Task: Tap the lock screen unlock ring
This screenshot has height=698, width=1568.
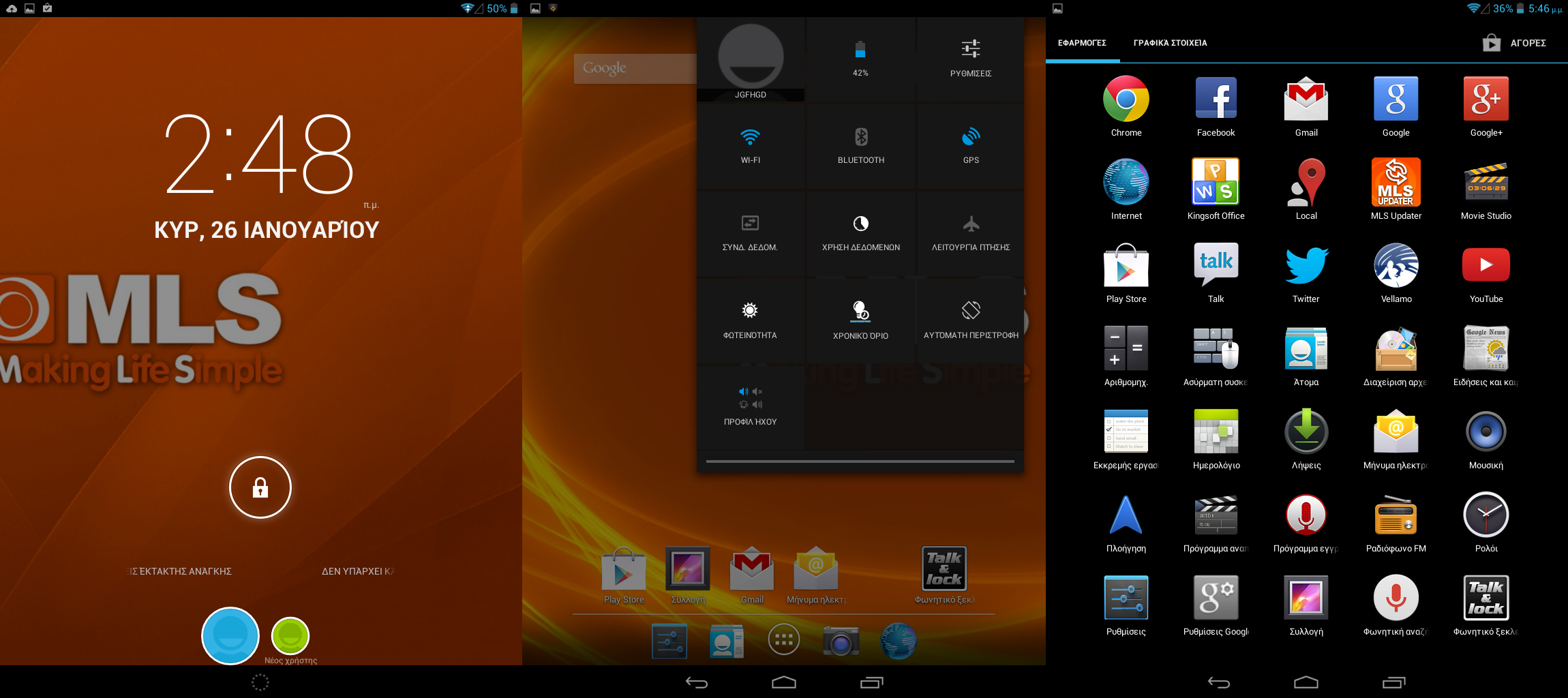Action: tap(260, 487)
